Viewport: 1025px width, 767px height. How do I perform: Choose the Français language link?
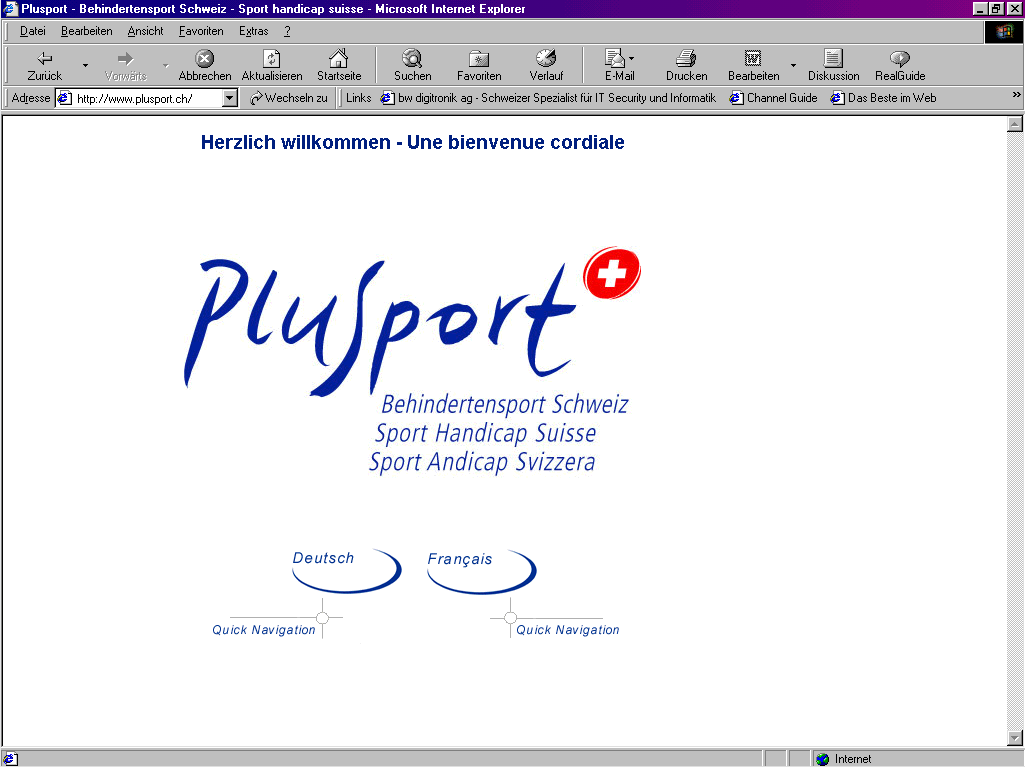pyautogui.click(x=482, y=571)
